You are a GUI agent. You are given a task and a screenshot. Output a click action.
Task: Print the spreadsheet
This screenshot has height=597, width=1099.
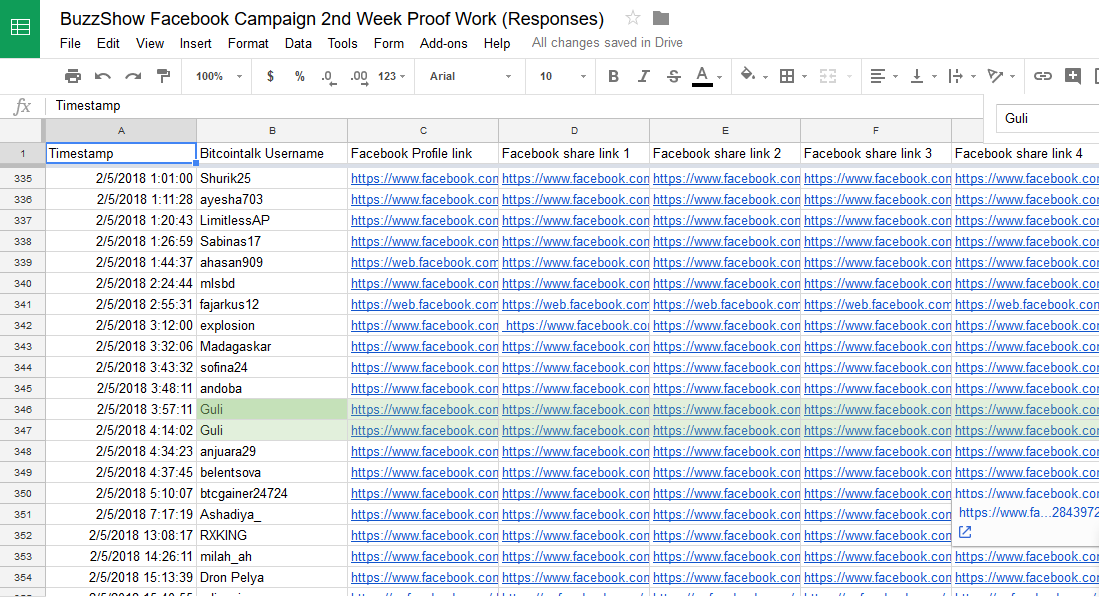(72, 76)
